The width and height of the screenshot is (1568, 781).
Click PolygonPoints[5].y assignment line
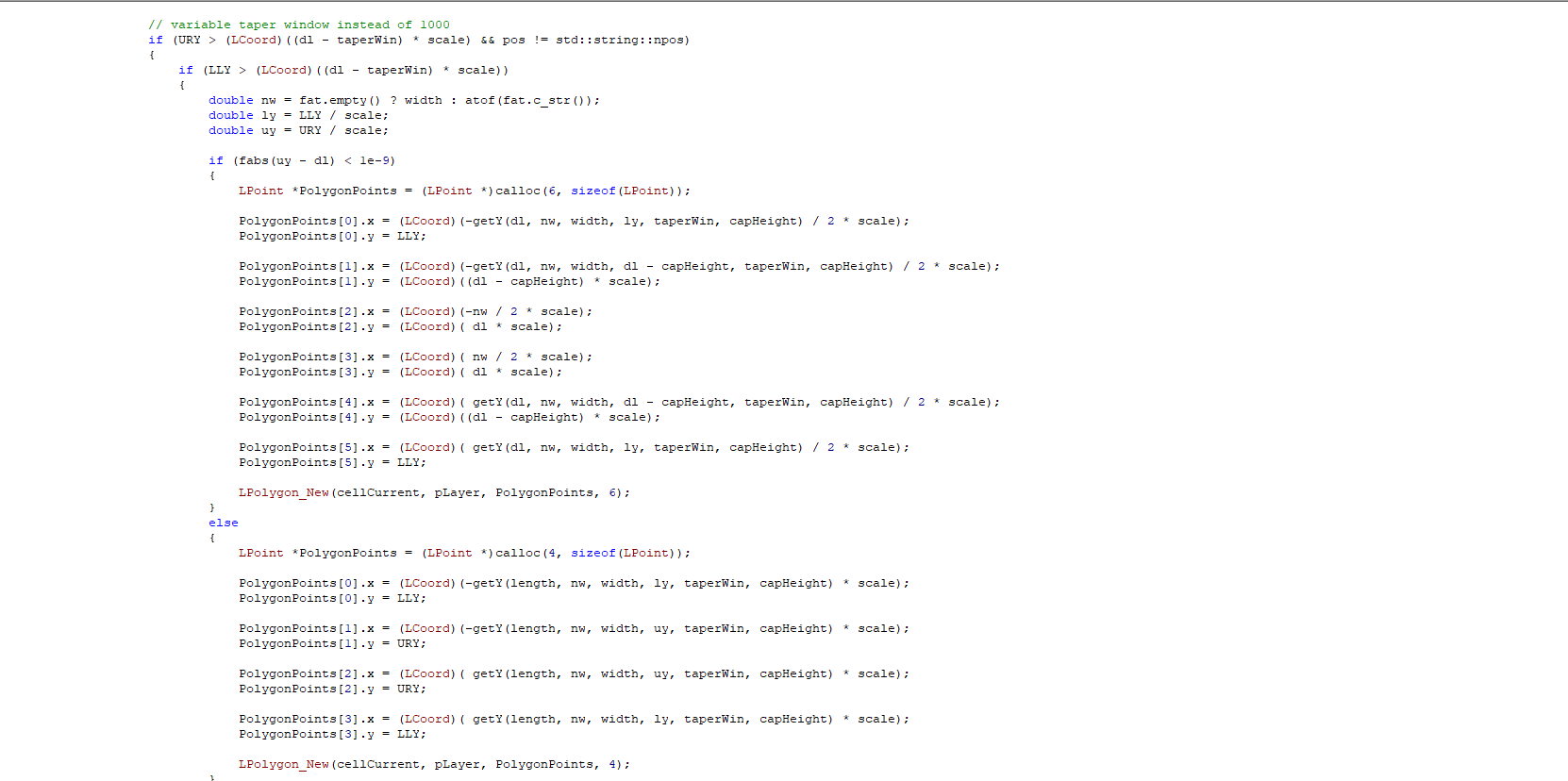(332, 462)
